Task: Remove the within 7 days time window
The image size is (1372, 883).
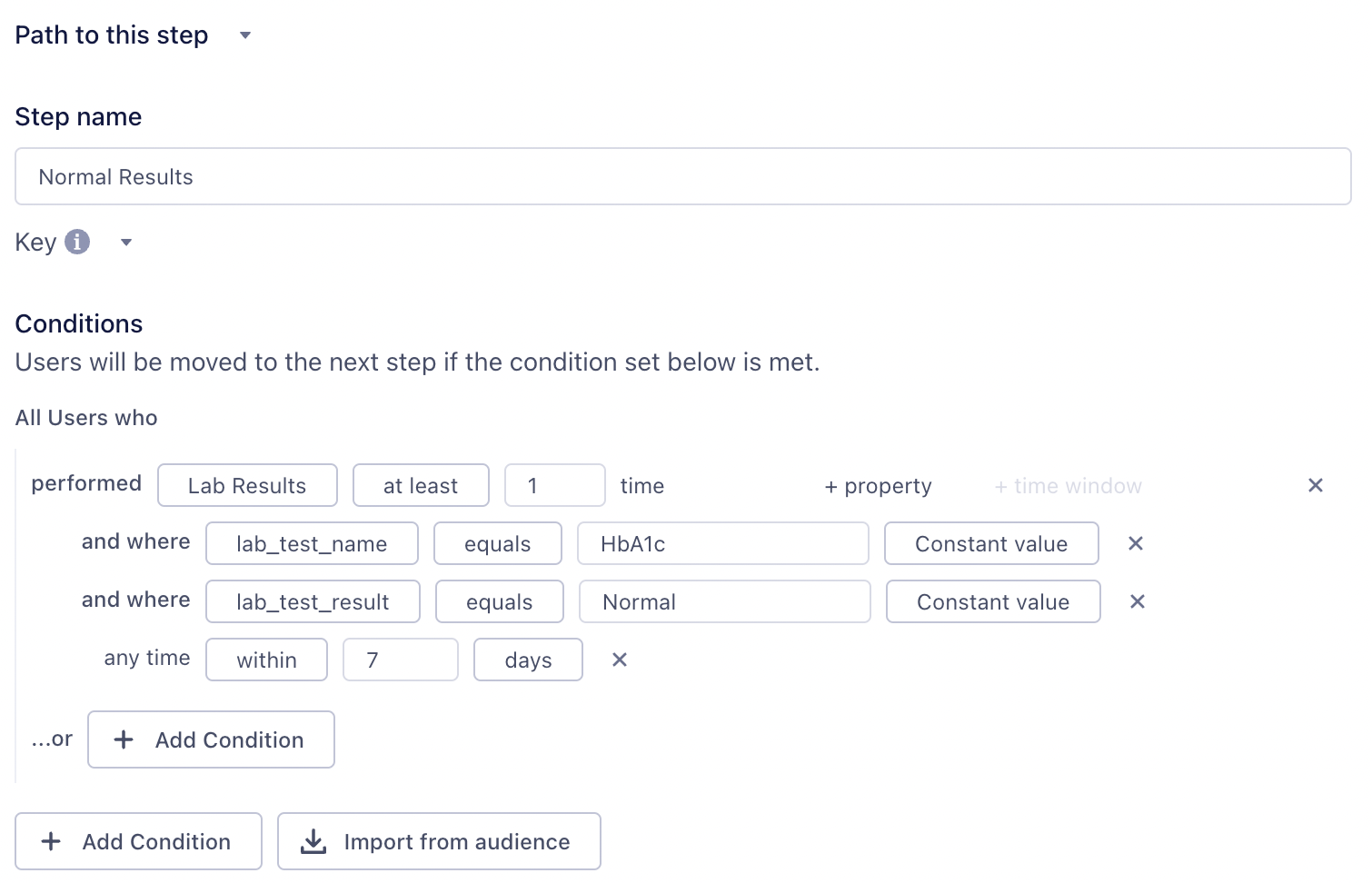Action: tap(620, 660)
